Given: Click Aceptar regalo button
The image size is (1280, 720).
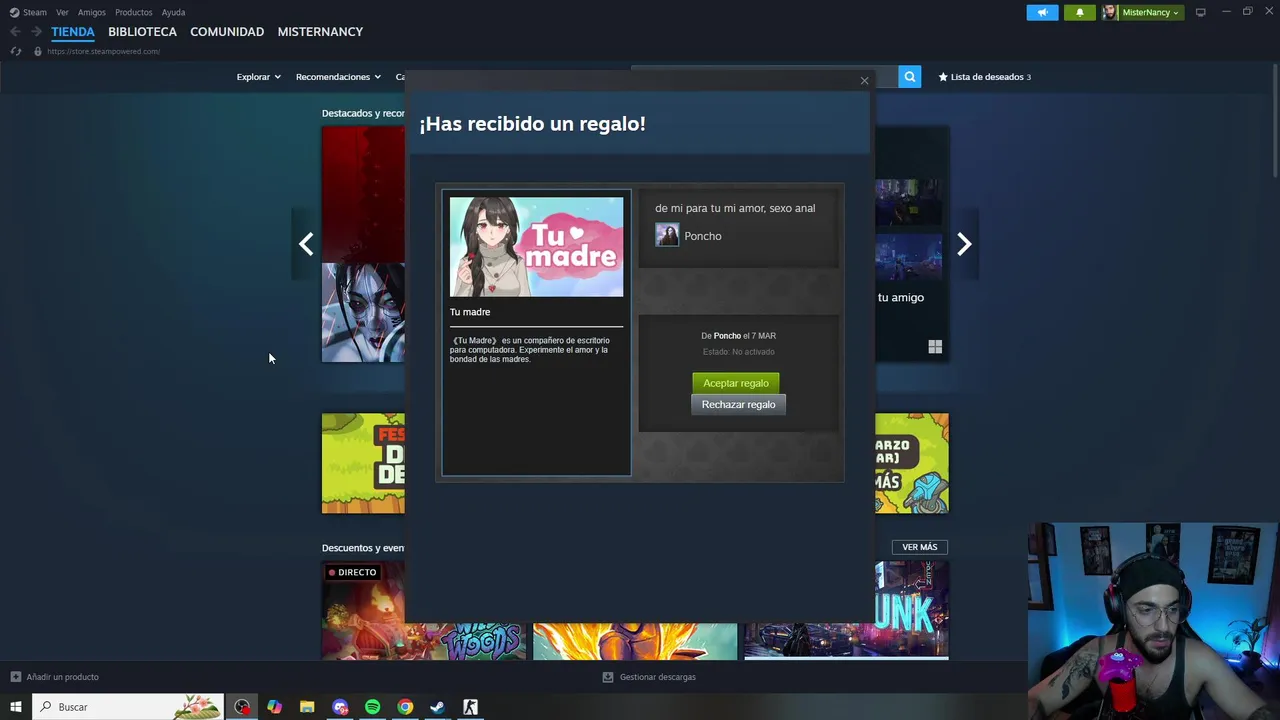Looking at the screenshot, I should pos(736,383).
